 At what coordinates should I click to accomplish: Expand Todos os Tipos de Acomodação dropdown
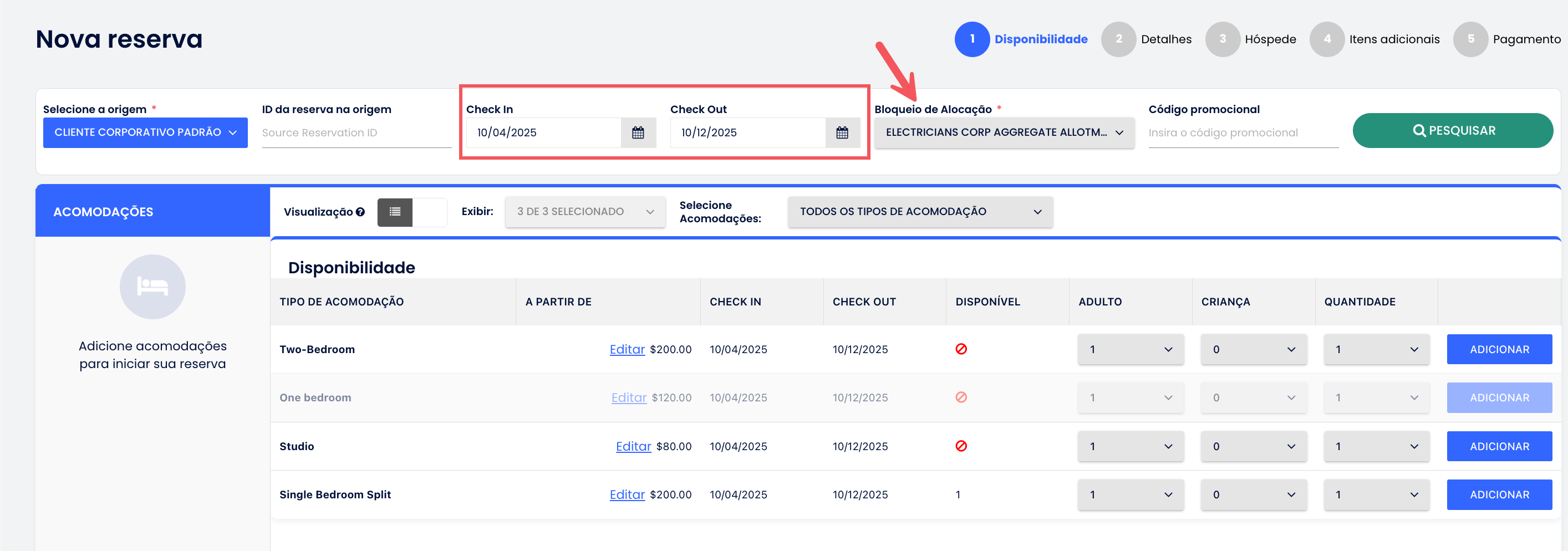tap(920, 212)
